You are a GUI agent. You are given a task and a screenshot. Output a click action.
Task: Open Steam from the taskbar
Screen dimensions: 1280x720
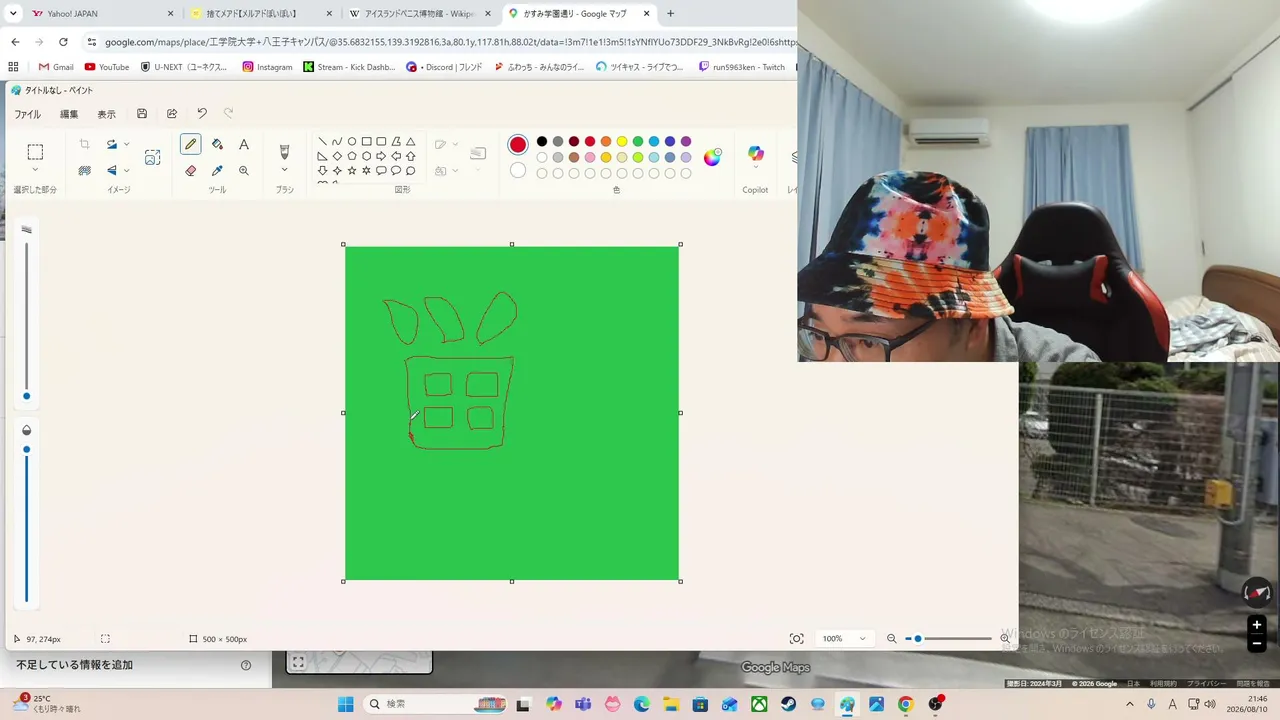click(789, 704)
